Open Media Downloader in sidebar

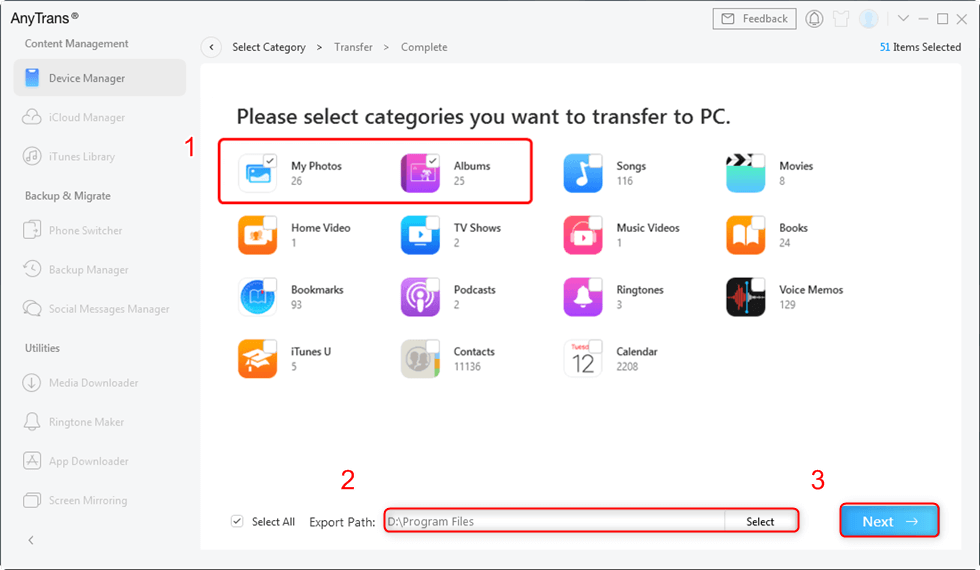click(x=100, y=382)
